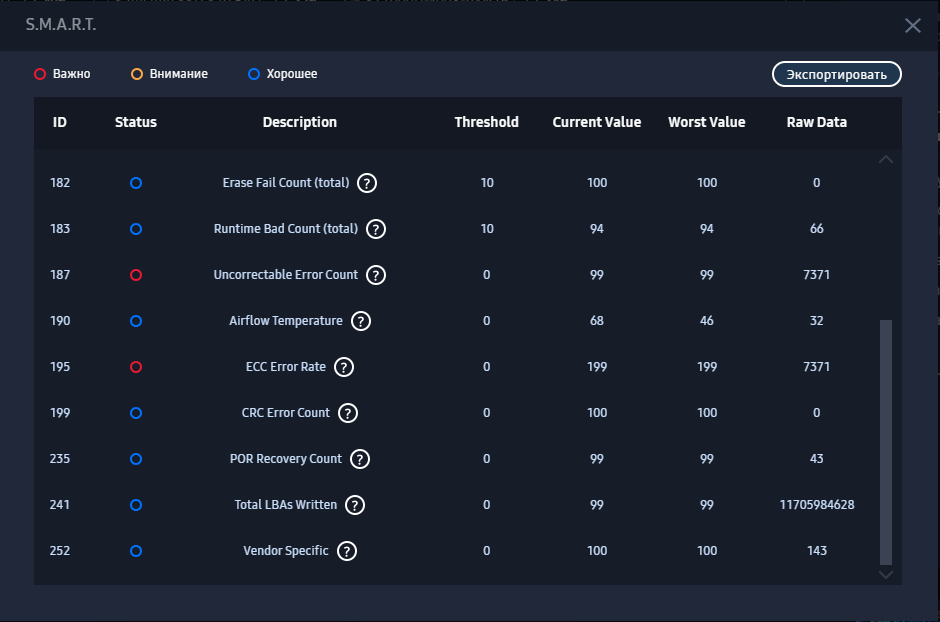Close the S.M.A.R.T. dialog
The image size is (940, 622).
tap(912, 26)
